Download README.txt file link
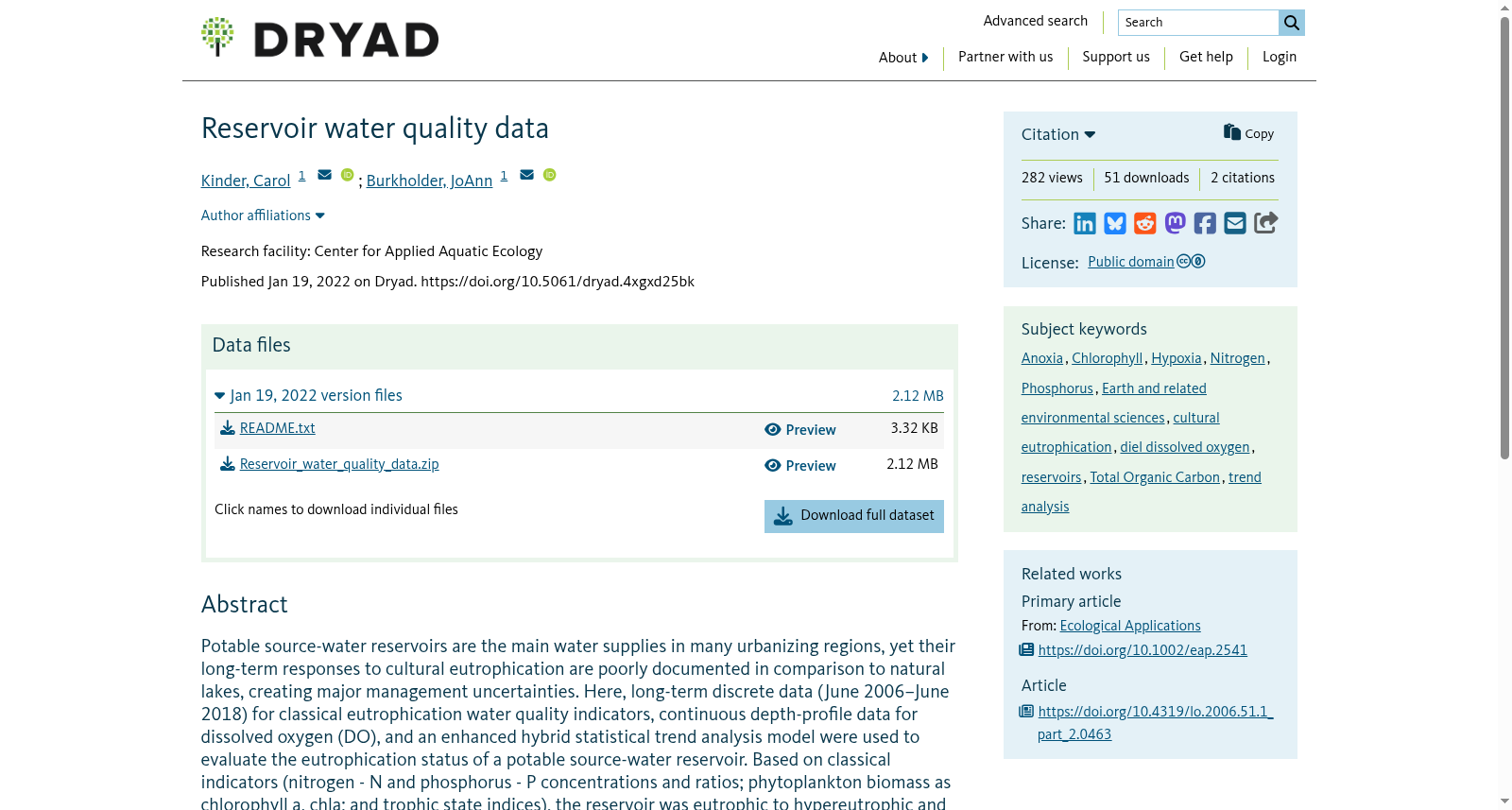Viewport: 1512px width, 810px height. (x=278, y=428)
